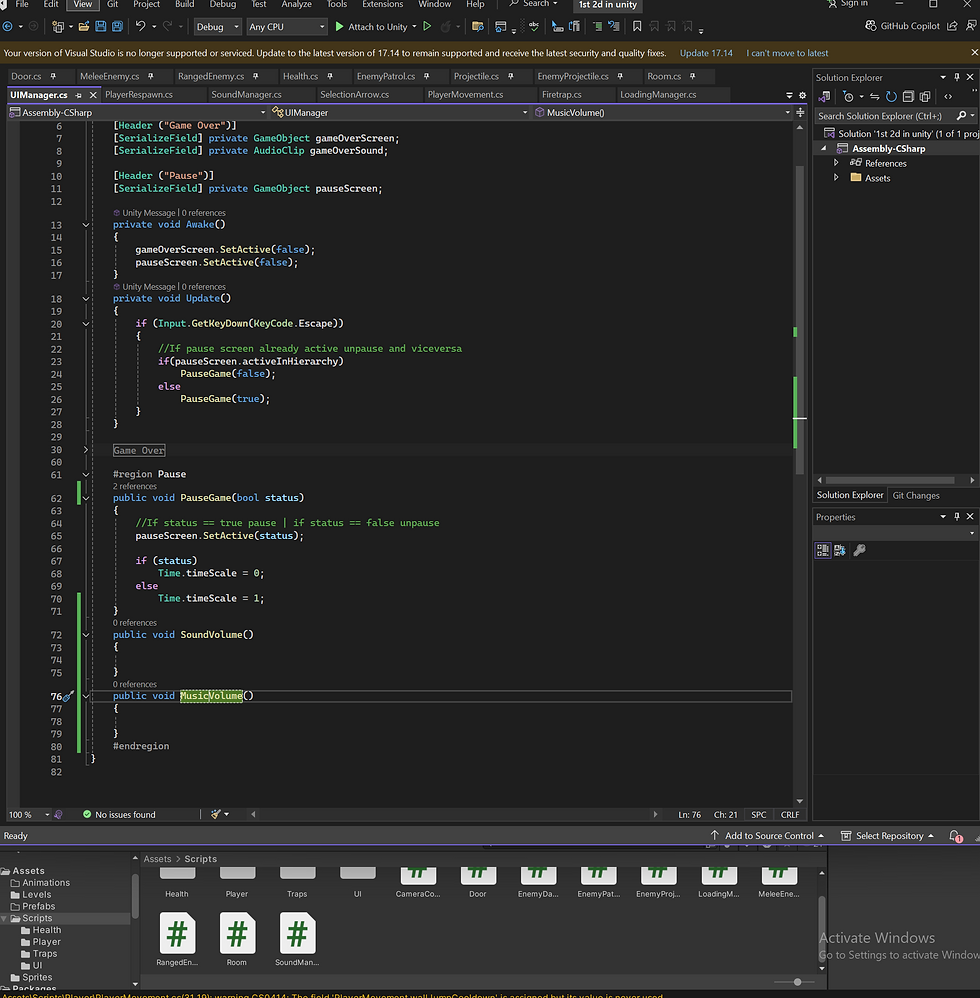Click Sync with Active Document arrows icon

tap(874, 97)
